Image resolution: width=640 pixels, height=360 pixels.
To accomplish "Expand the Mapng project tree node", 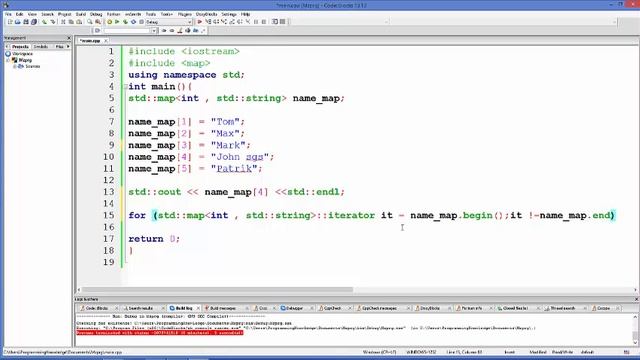I will pyautogui.click(x=8, y=60).
